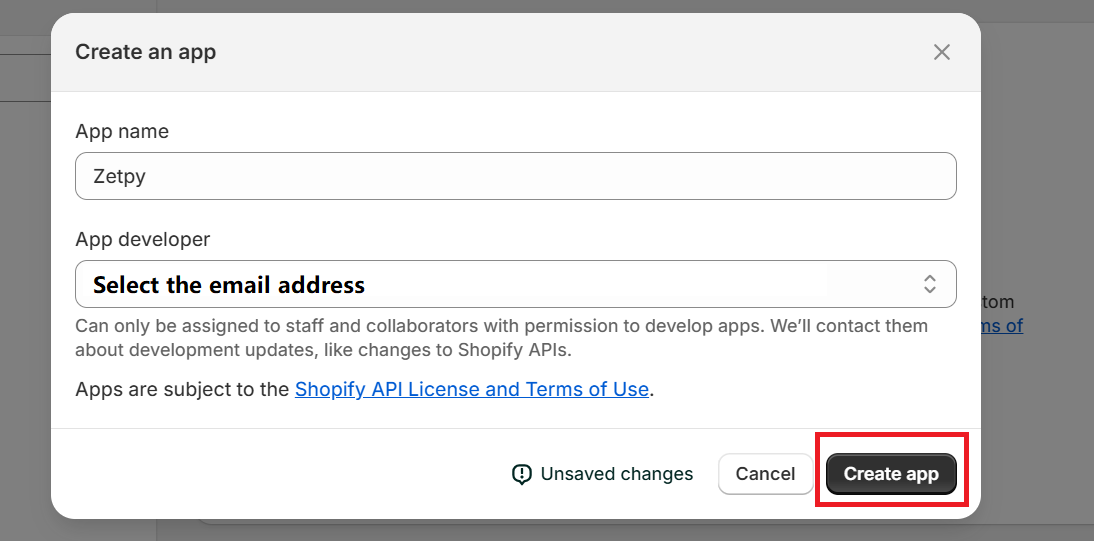Screen dimensions: 1094x541
Task: Click the App developer label
Action: tap(143, 240)
